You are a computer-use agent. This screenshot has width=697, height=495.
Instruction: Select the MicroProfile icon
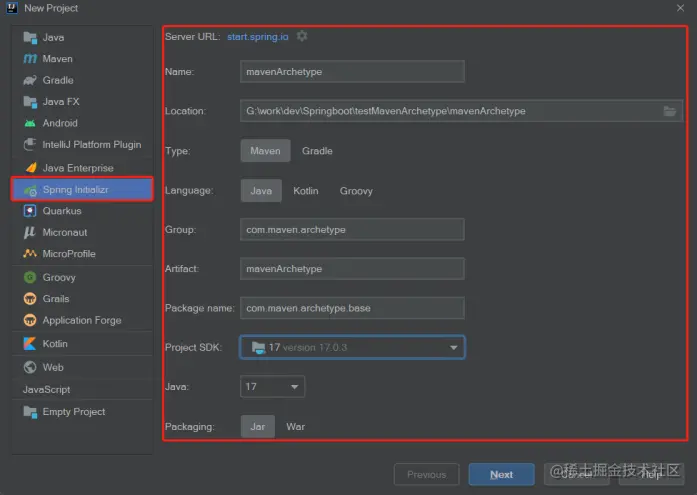pos(30,254)
